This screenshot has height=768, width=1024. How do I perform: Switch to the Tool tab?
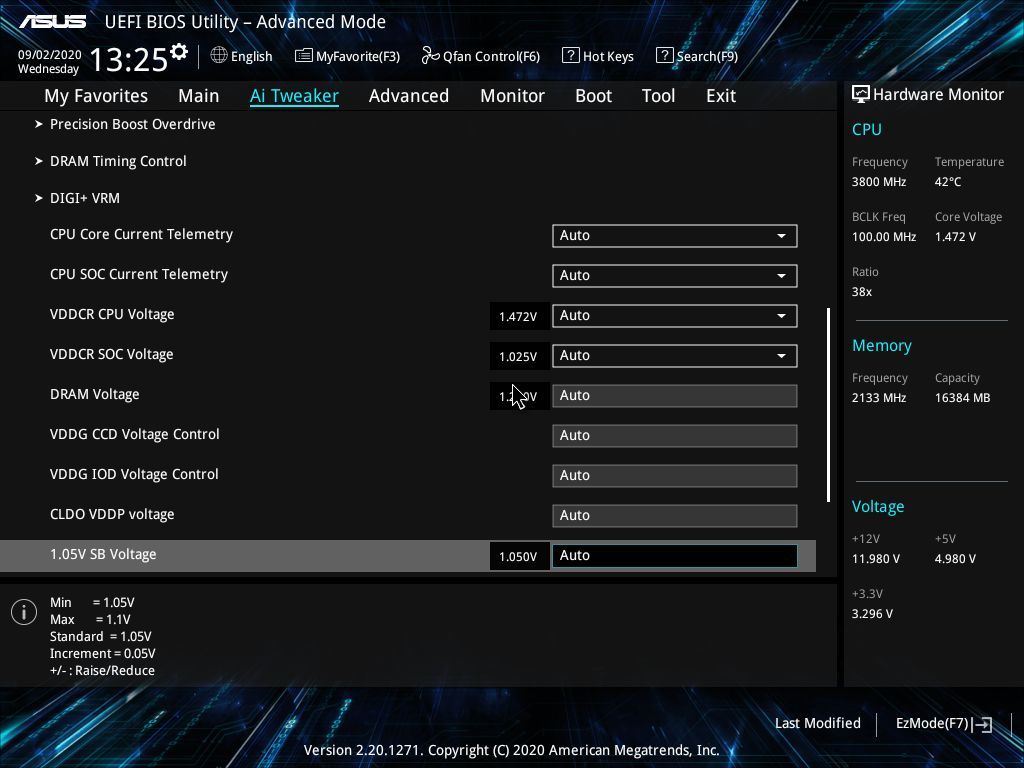click(x=658, y=96)
